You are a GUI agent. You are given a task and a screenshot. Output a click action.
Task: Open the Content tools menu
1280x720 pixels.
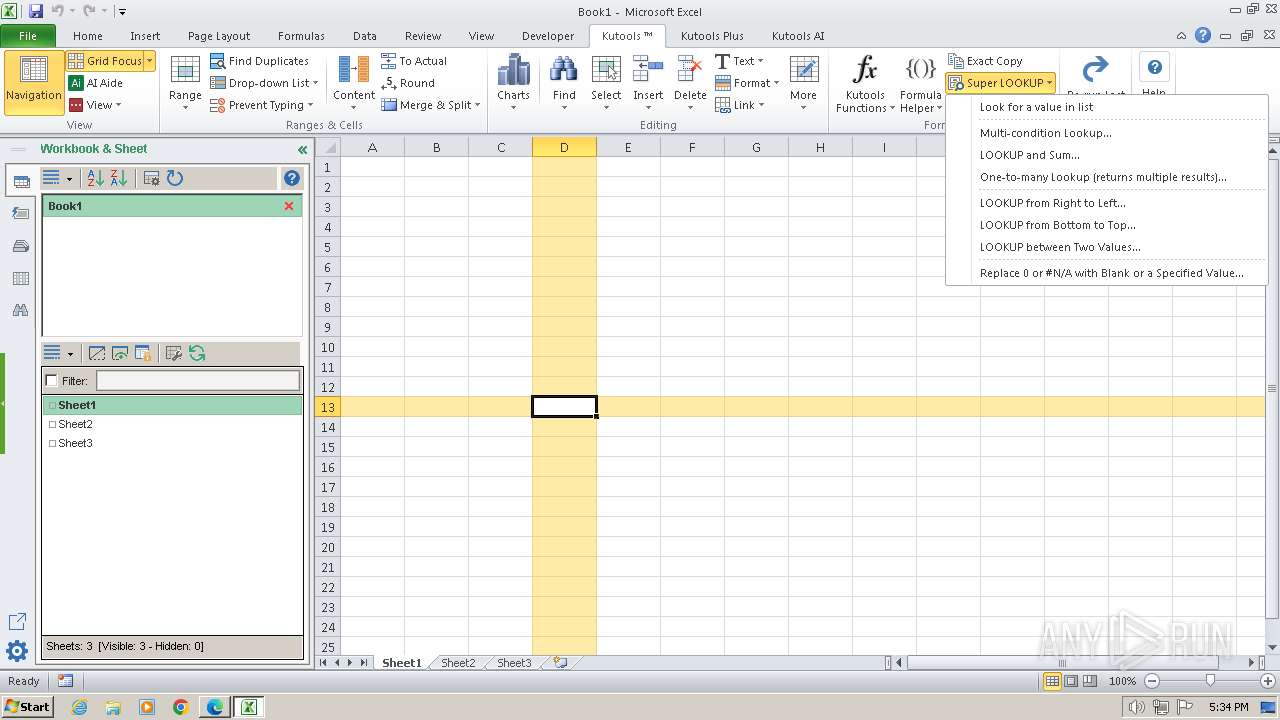pos(354,82)
